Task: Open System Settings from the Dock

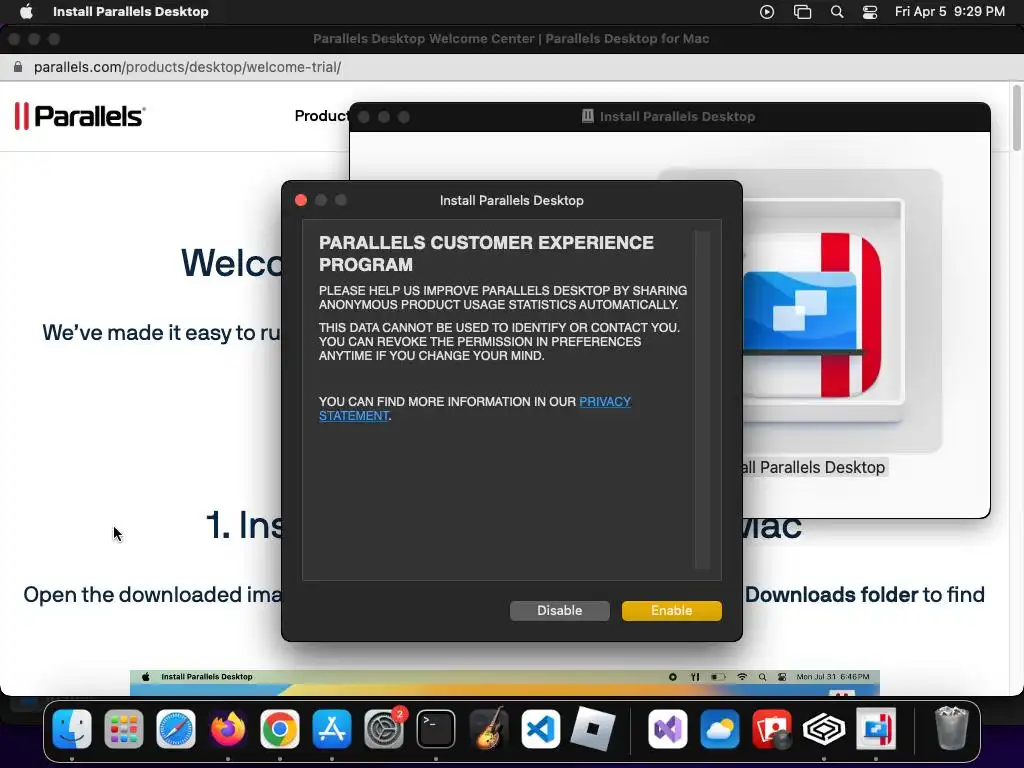Action: pyautogui.click(x=384, y=729)
